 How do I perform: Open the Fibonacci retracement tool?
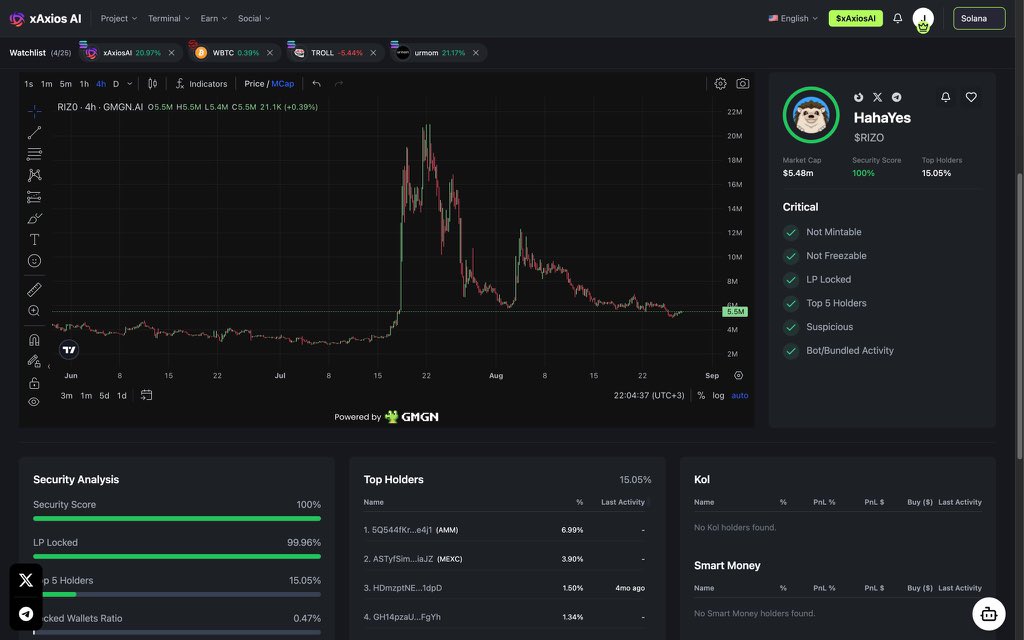click(34, 154)
